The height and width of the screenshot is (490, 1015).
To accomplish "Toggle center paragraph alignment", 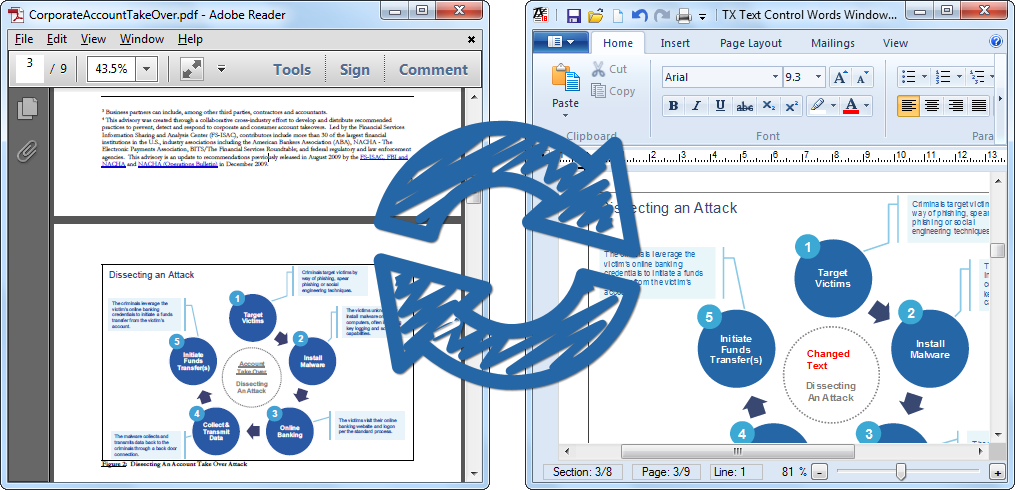I will pos(932,106).
